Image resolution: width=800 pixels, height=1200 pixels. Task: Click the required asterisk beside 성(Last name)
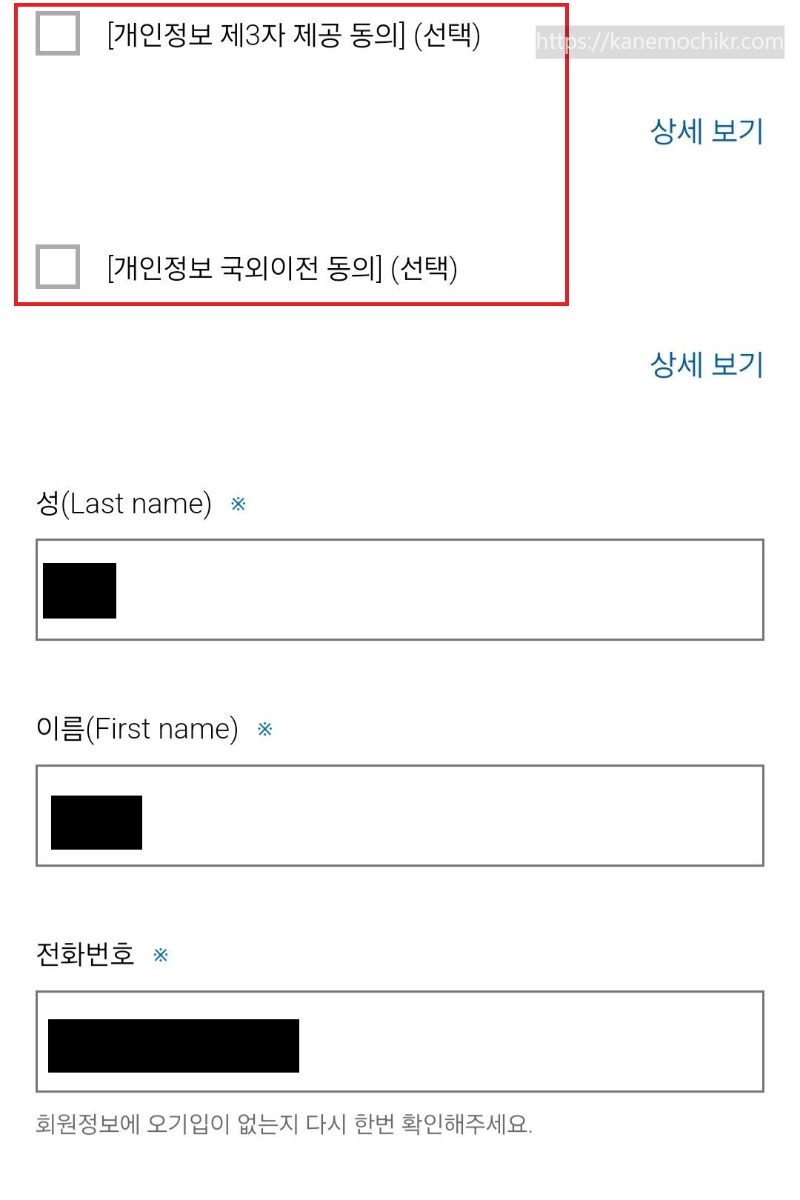[x=237, y=505]
